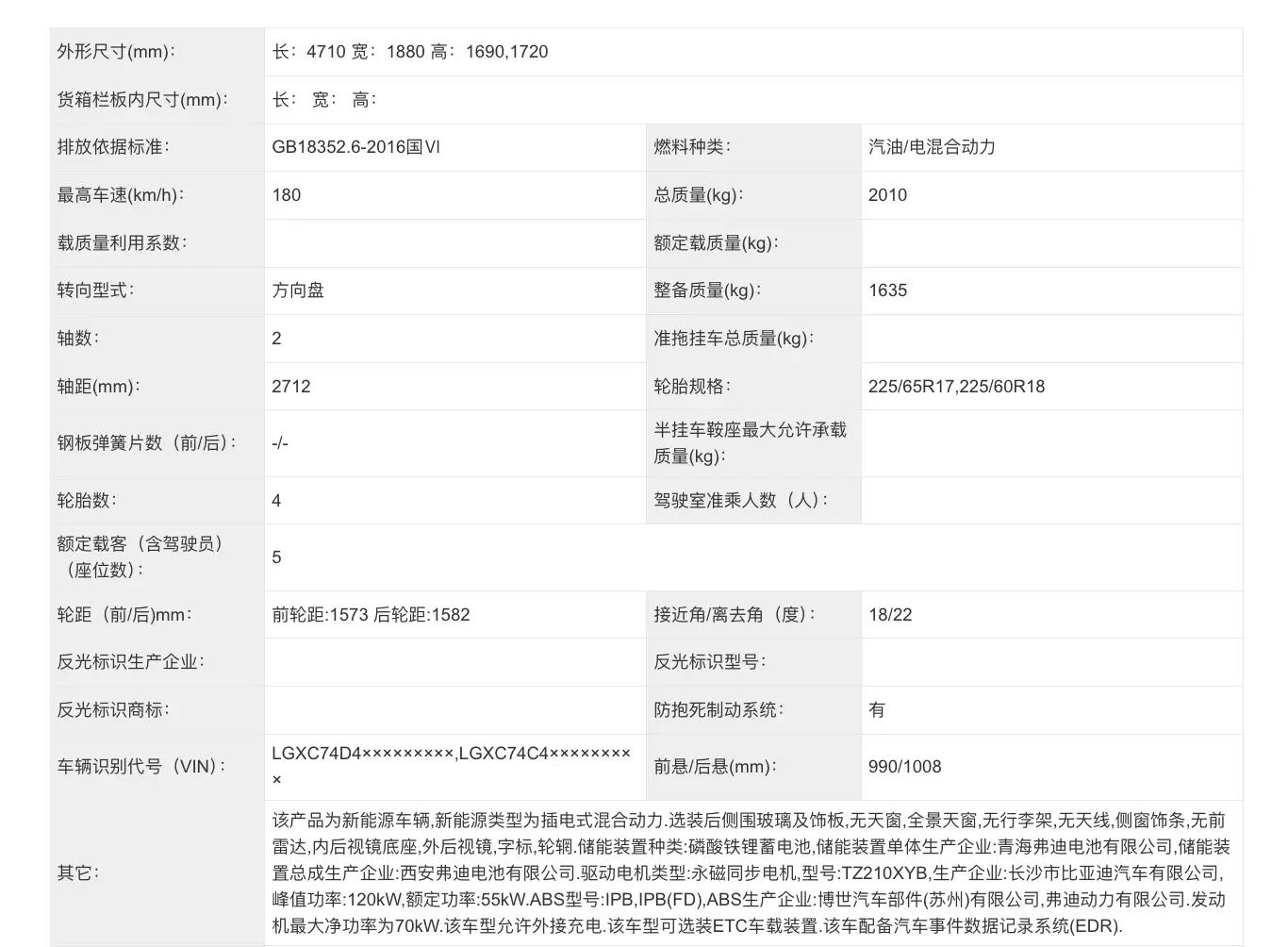Select the tire count value 4
This screenshot has width=1288, height=947.
tap(276, 501)
